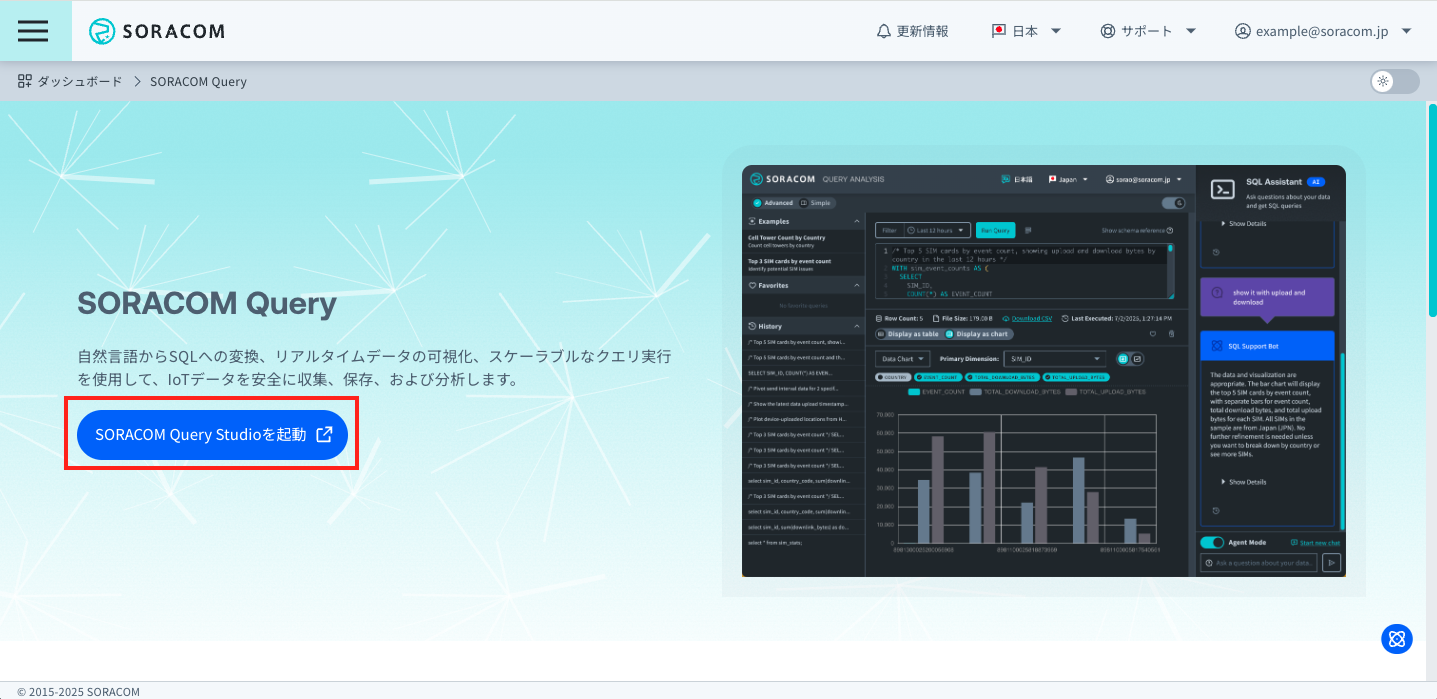The height and width of the screenshot is (699, 1437).
Task: Click the description starting 自然言語からSQLへの変換
Action: [375, 368]
